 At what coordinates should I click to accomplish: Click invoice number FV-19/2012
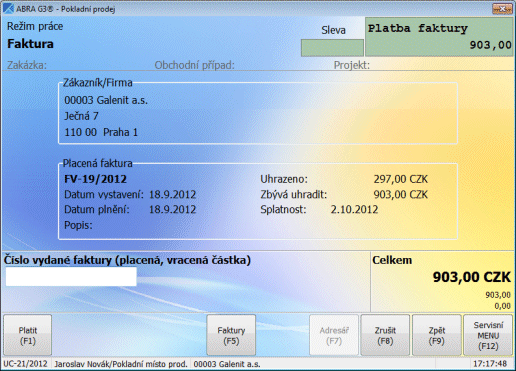pos(95,179)
